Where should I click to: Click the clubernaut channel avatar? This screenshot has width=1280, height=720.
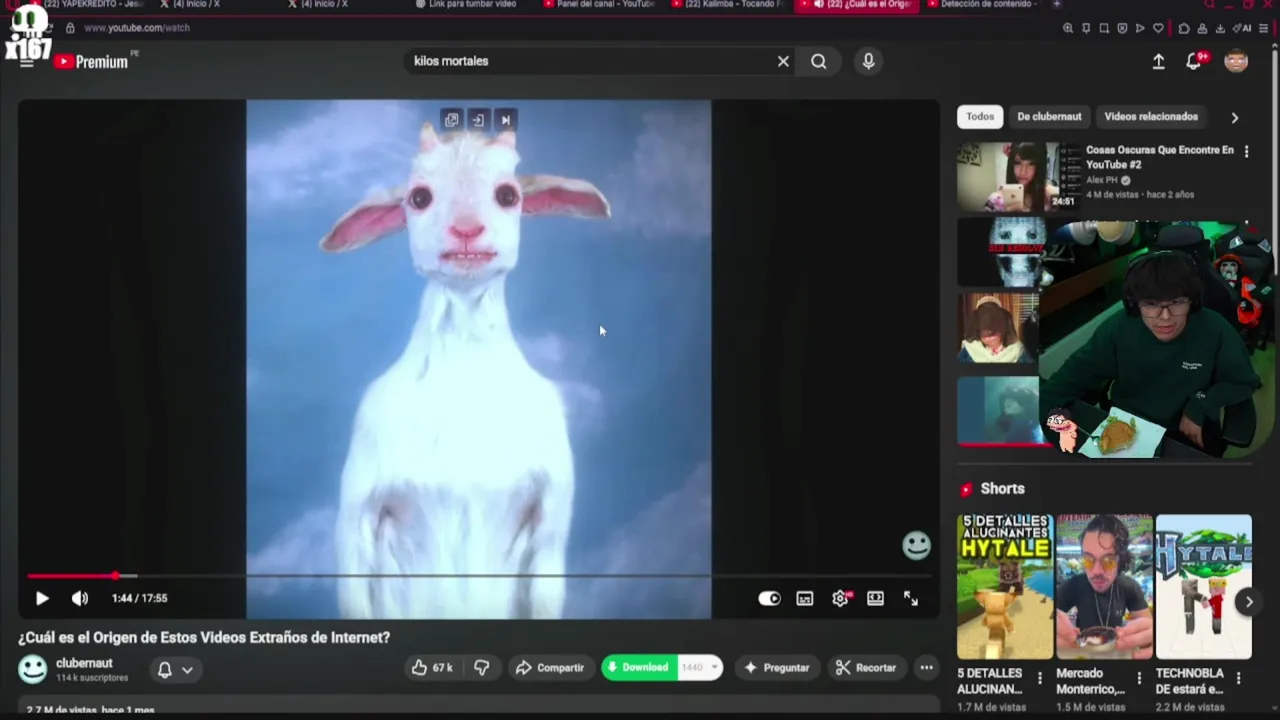[x=33, y=669]
